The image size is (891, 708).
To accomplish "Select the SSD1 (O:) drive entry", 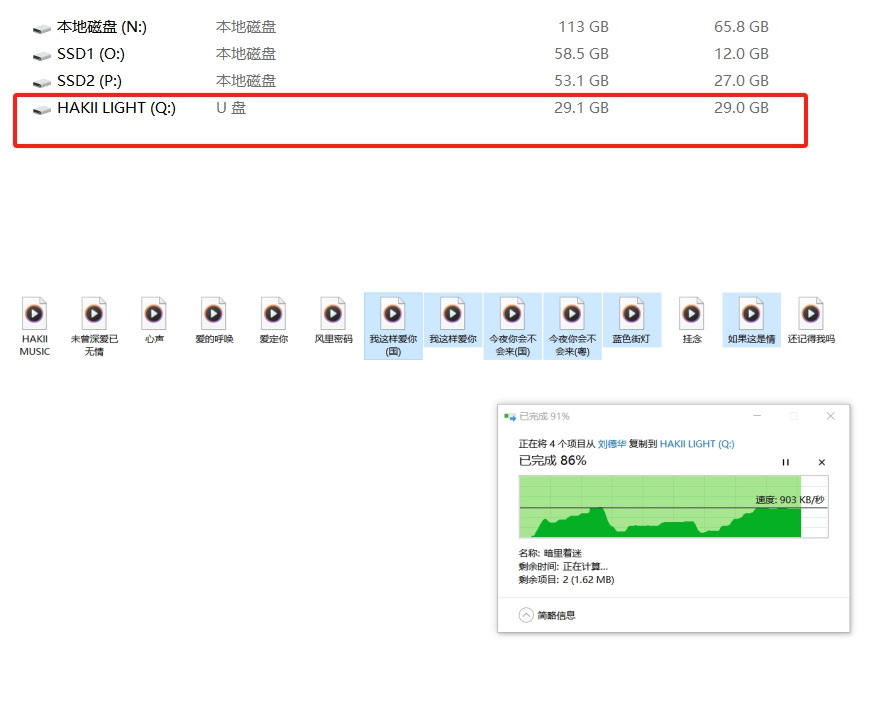I will [90, 54].
